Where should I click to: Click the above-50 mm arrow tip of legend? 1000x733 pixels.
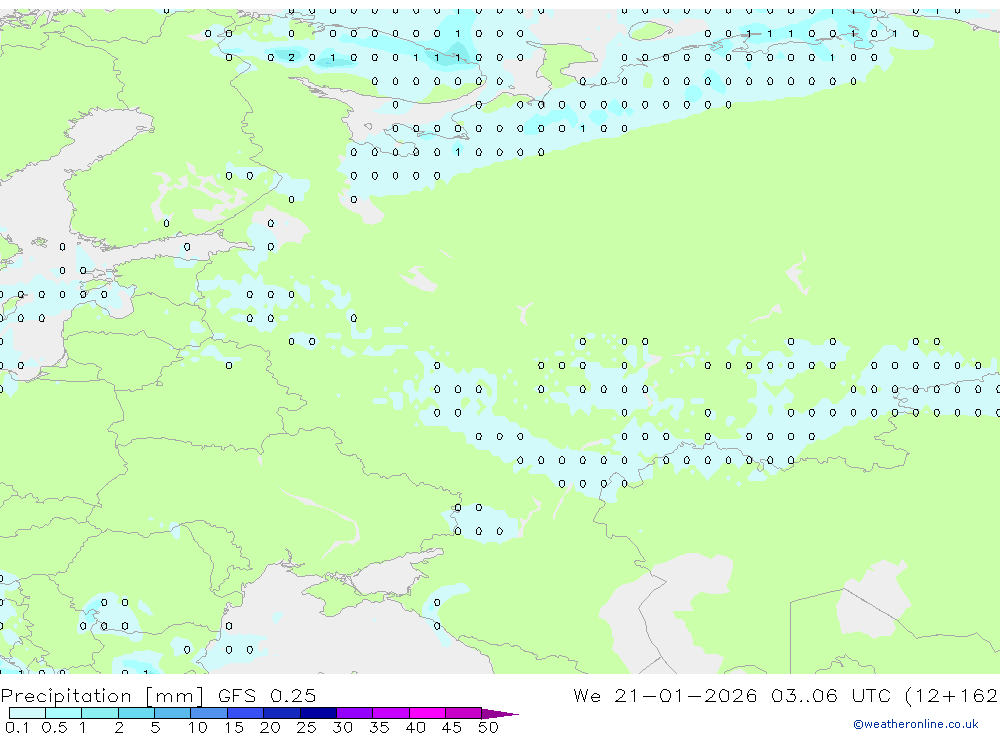(x=499, y=713)
